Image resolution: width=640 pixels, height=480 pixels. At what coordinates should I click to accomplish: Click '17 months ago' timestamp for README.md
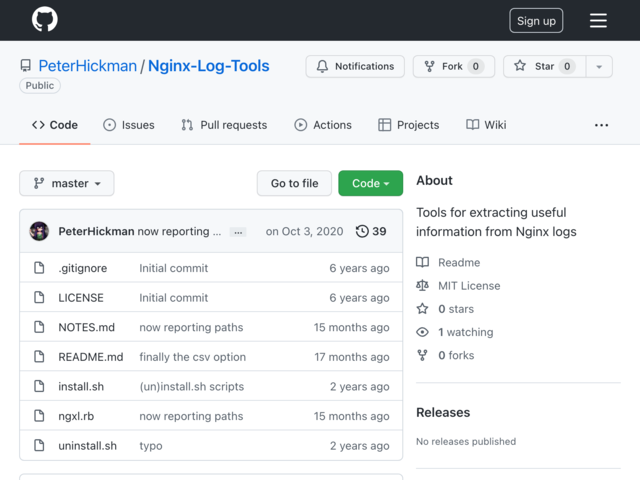(352, 357)
